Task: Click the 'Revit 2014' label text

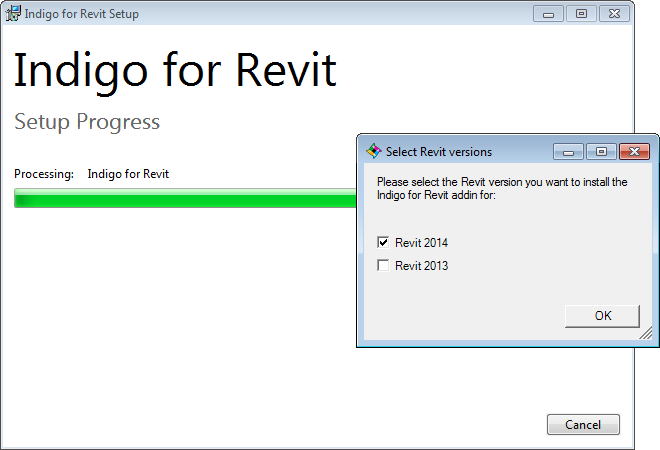Action: click(x=421, y=243)
